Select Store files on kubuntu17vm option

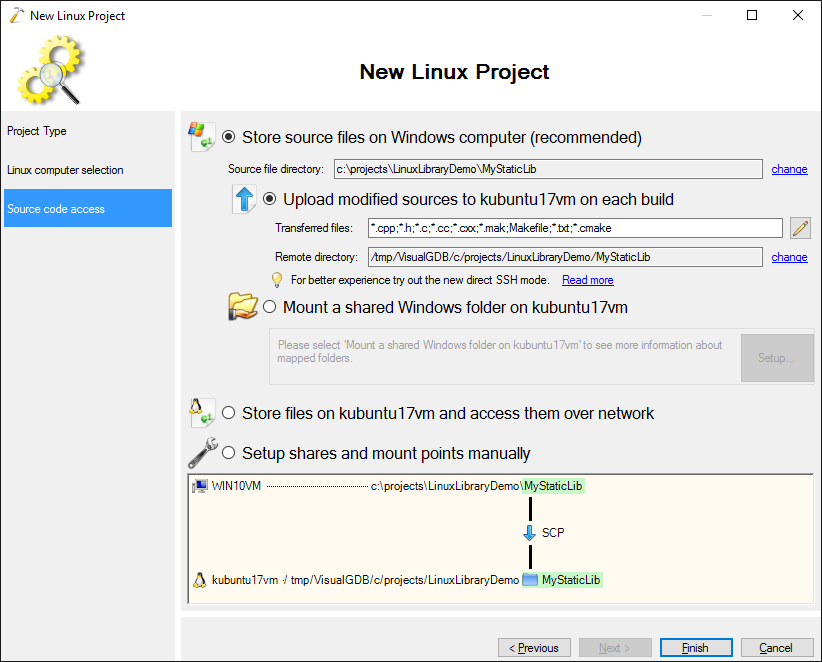[229, 413]
